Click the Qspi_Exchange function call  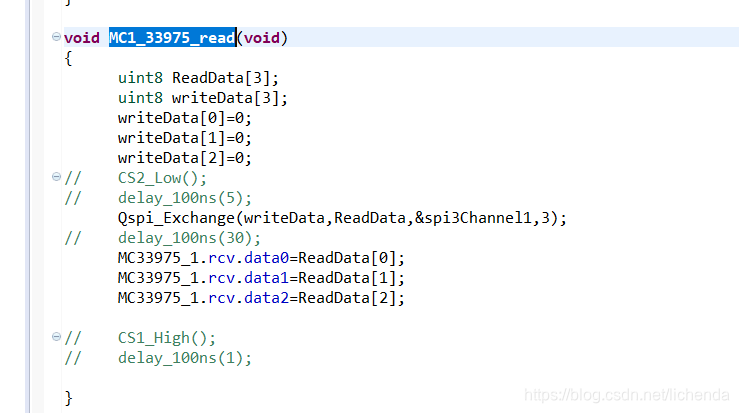tap(342, 218)
